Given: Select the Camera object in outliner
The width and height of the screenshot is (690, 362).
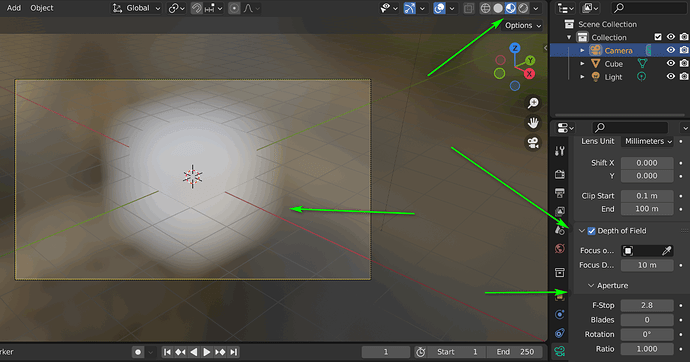Looking at the screenshot, I should point(618,51).
